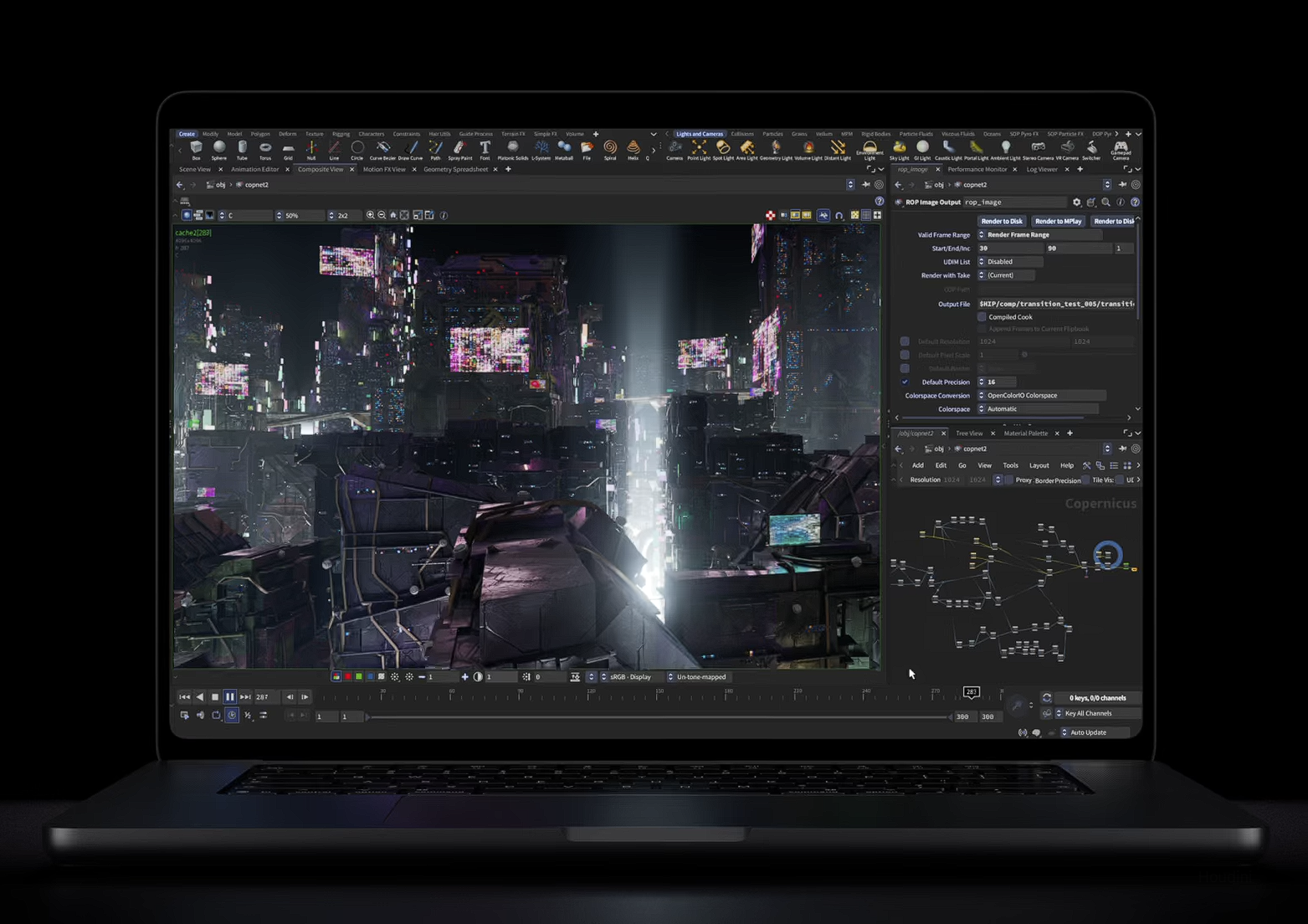Screen dimensions: 1308x924
Task: Add a Point Light from the shelf
Action: (699, 150)
